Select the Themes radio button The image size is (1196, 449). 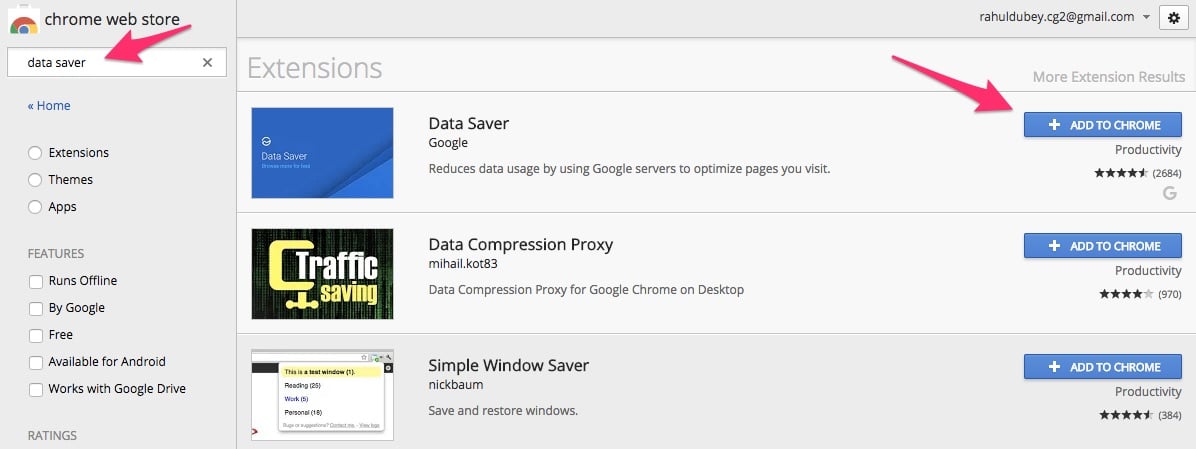point(35,180)
